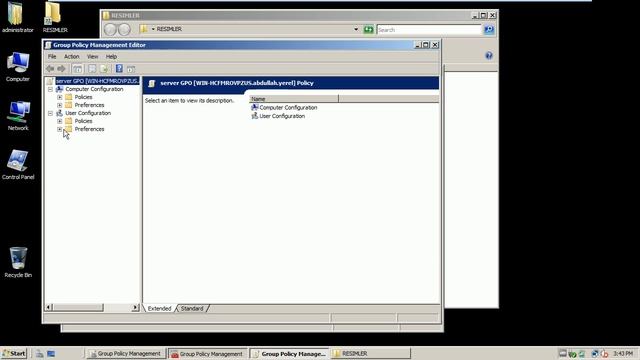Click the folder icon beside Policies under User Configuration
This screenshot has height=360, width=640.
[x=69, y=121]
